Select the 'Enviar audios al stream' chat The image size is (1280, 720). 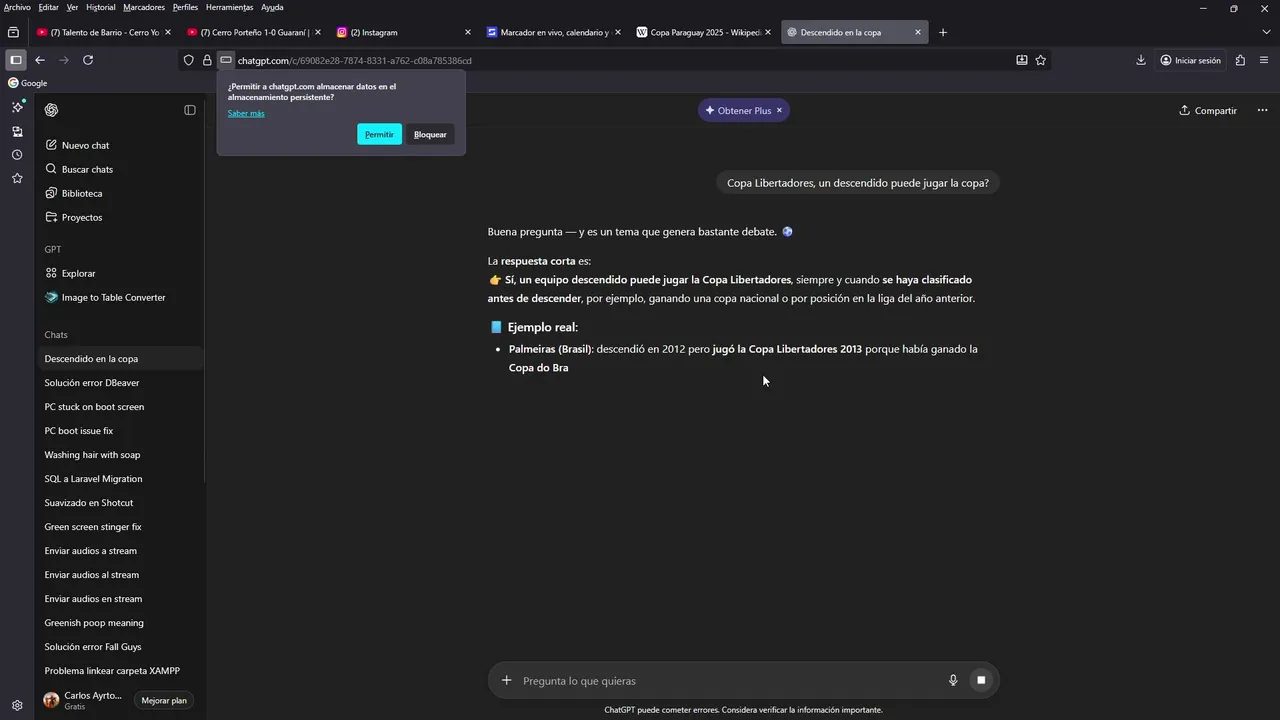(120, 575)
